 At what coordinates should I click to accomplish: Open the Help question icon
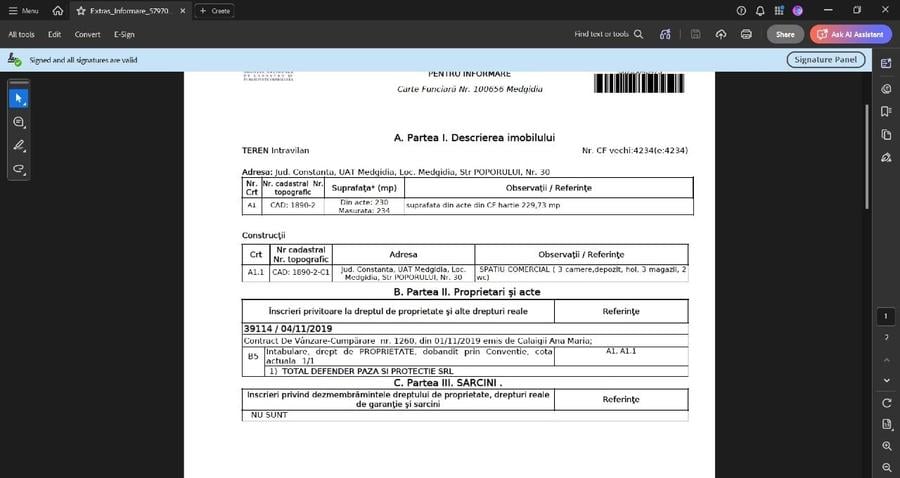point(741,11)
